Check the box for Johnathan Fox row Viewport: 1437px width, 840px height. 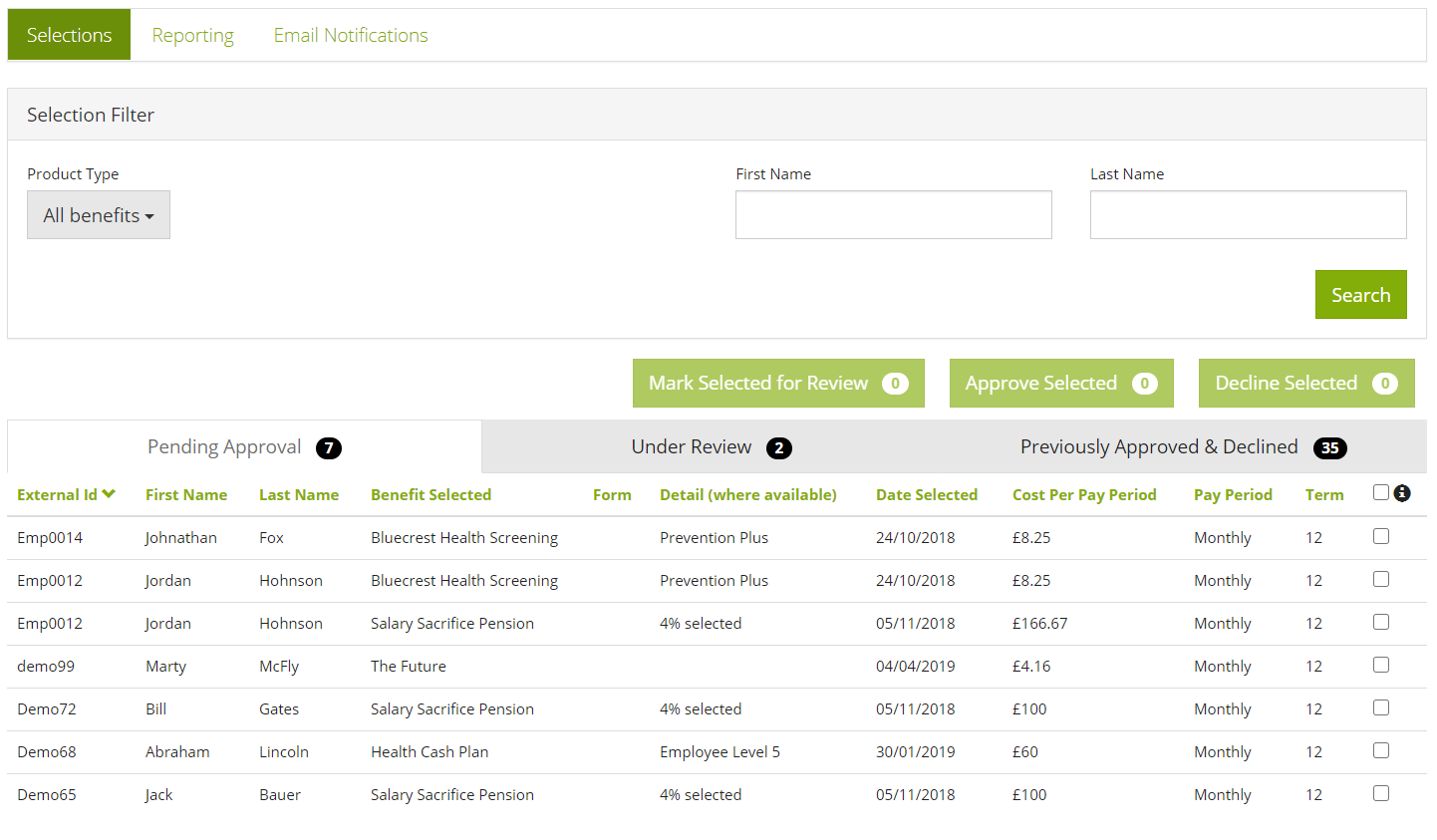click(x=1380, y=536)
